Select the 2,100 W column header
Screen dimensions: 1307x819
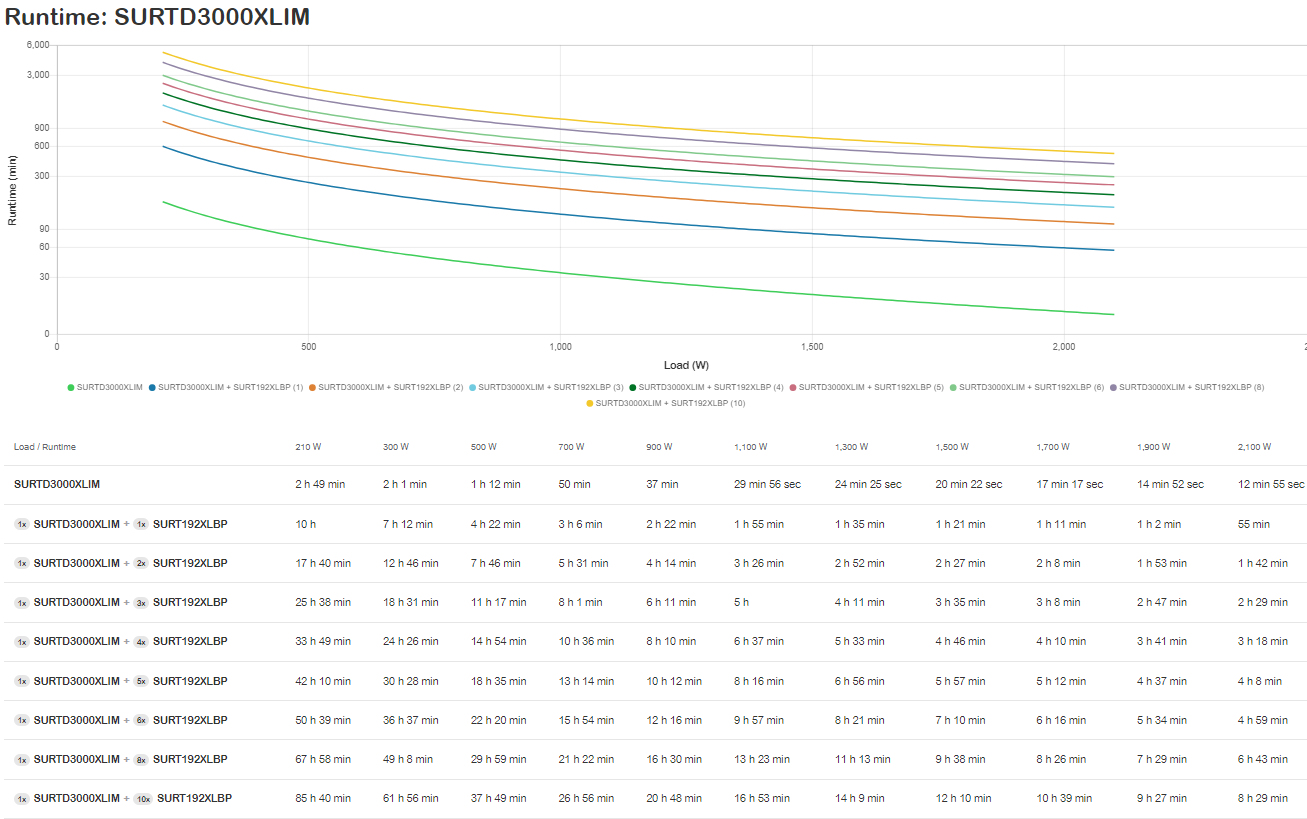1253,447
